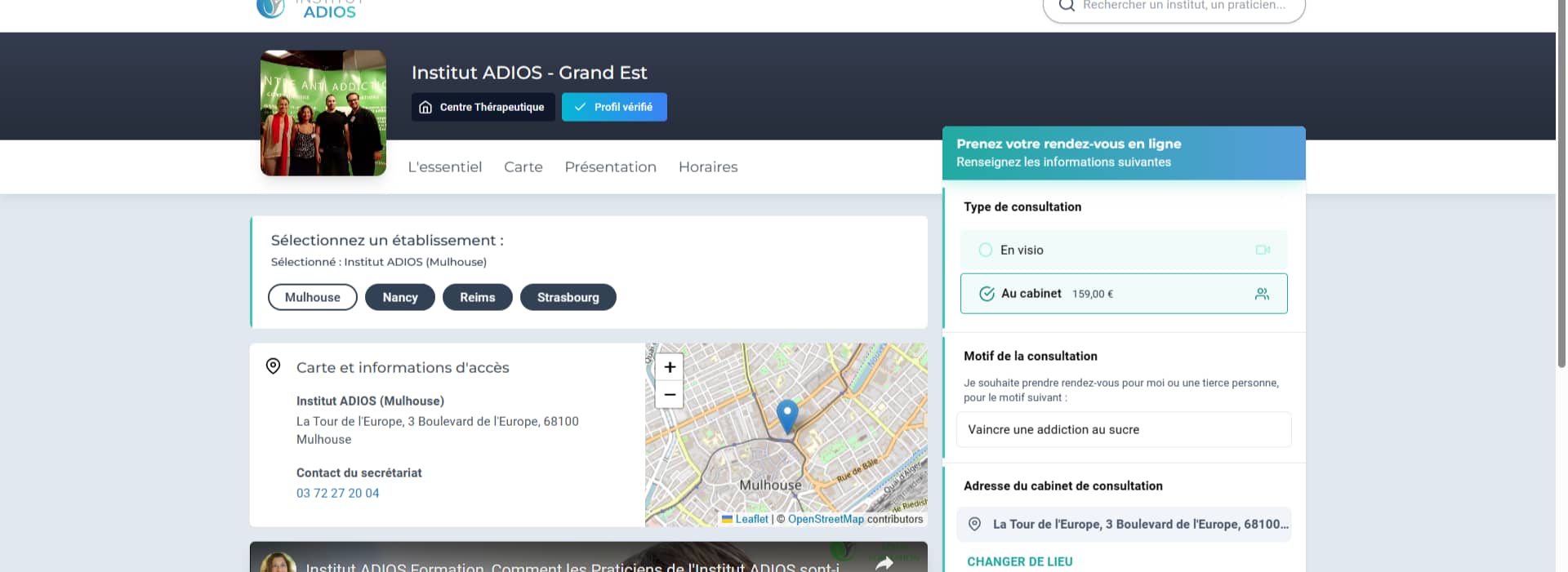
Task: Click the heading Institut ADIOS - Grand Est
Action: coord(529,73)
